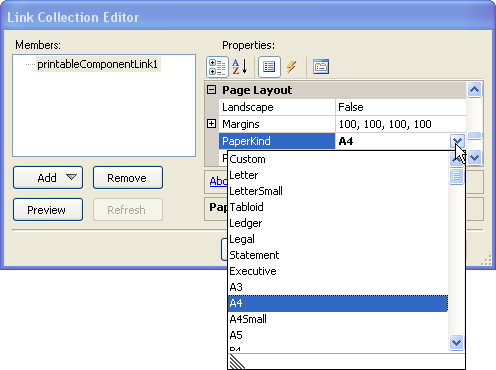Click the PaperKind value A4 field
The height and width of the screenshot is (370, 496).
393,141
